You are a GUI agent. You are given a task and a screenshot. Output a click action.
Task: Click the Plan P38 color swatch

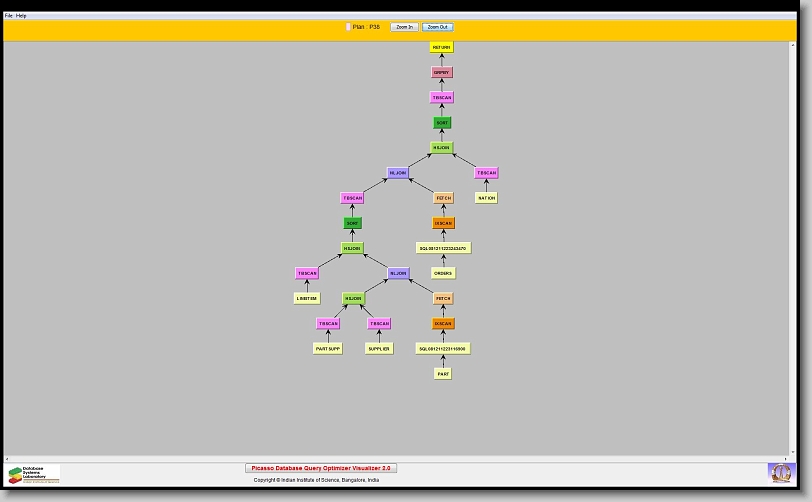348,27
